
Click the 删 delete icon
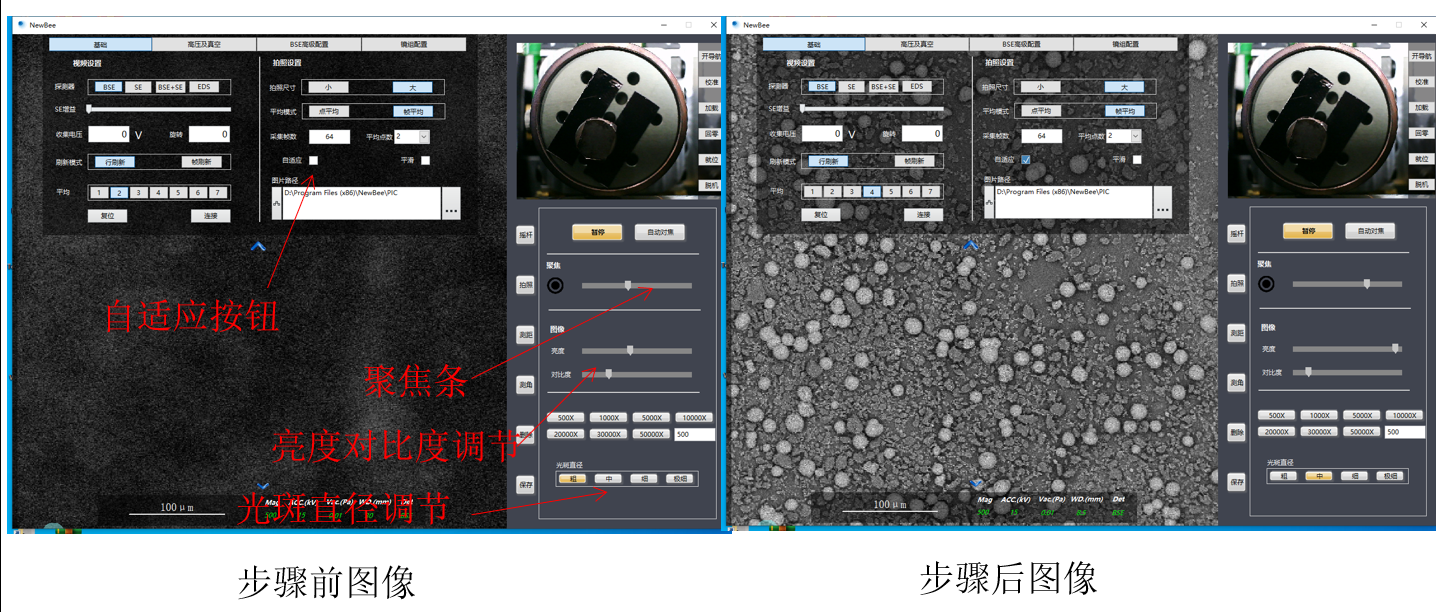tap(525, 432)
